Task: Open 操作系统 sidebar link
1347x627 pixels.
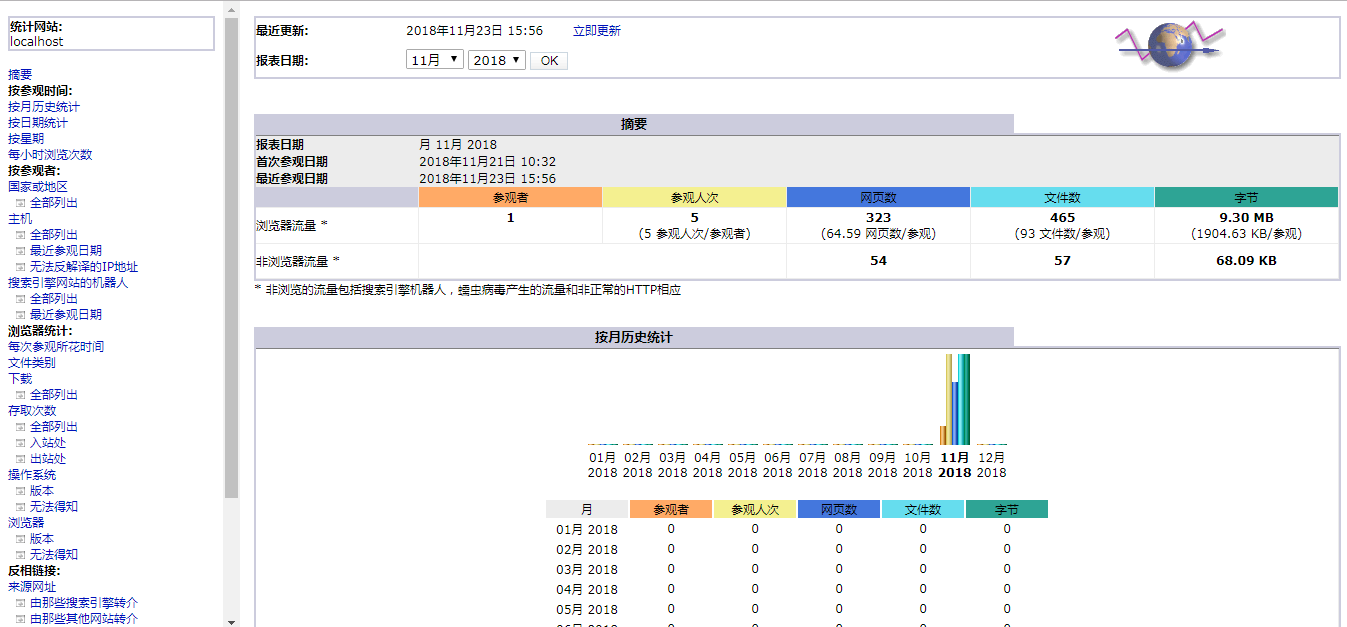Action: 32,475
